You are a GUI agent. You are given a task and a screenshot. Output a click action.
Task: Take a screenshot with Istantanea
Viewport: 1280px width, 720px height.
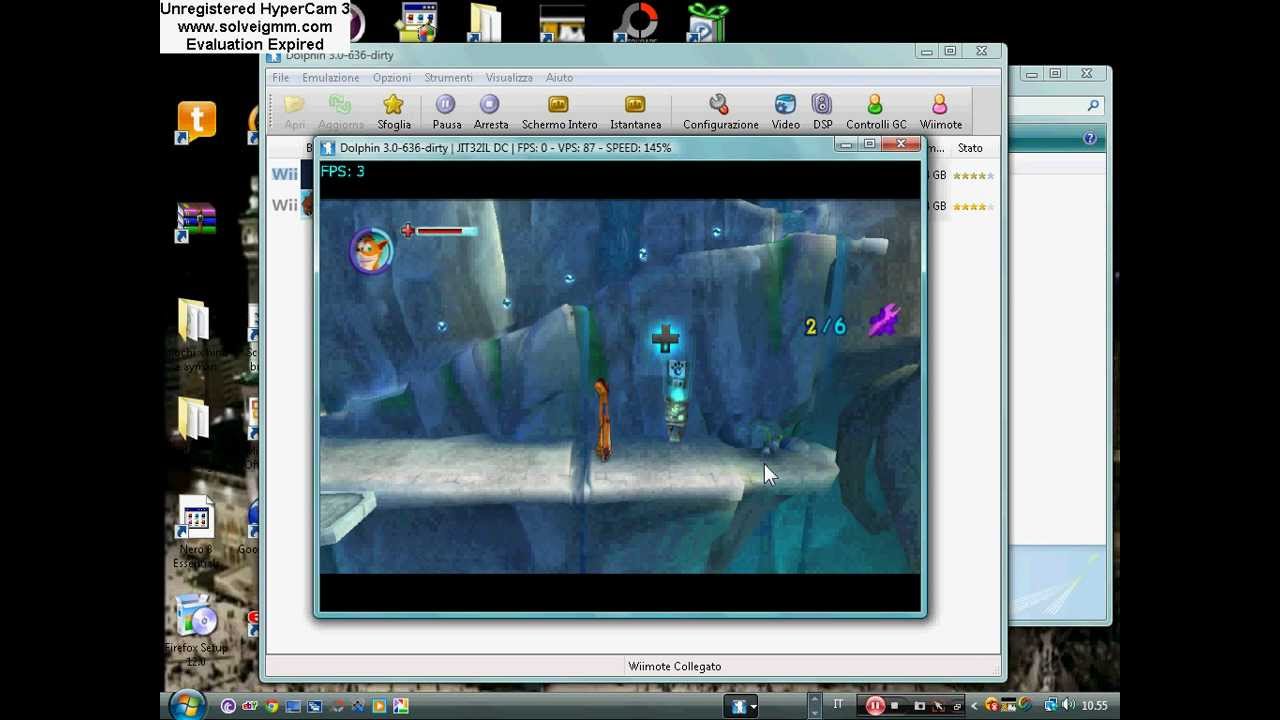click(635, 112)
